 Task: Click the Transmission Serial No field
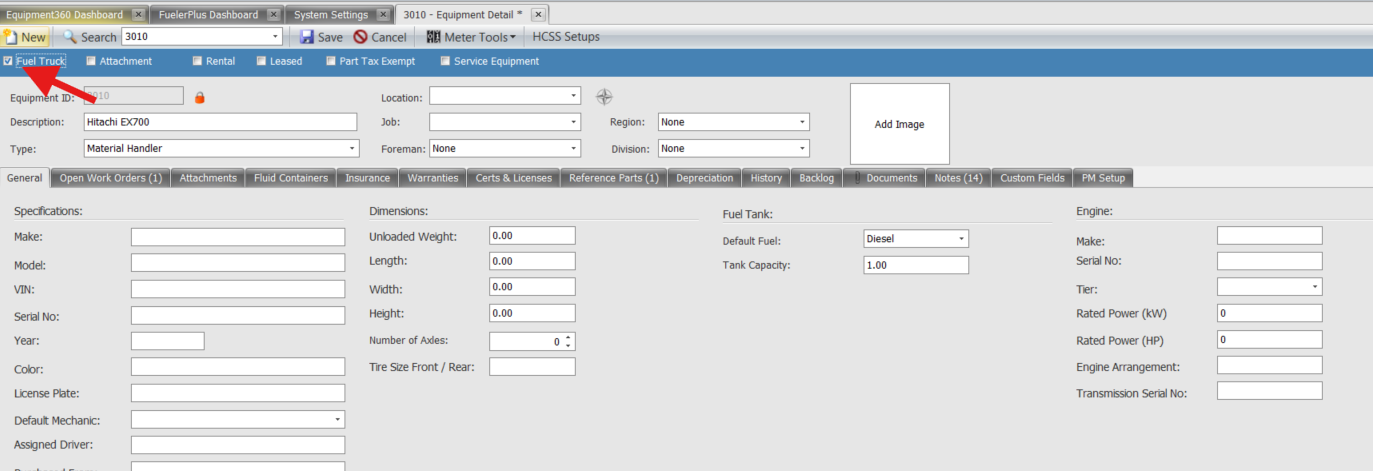(1269, 391)
